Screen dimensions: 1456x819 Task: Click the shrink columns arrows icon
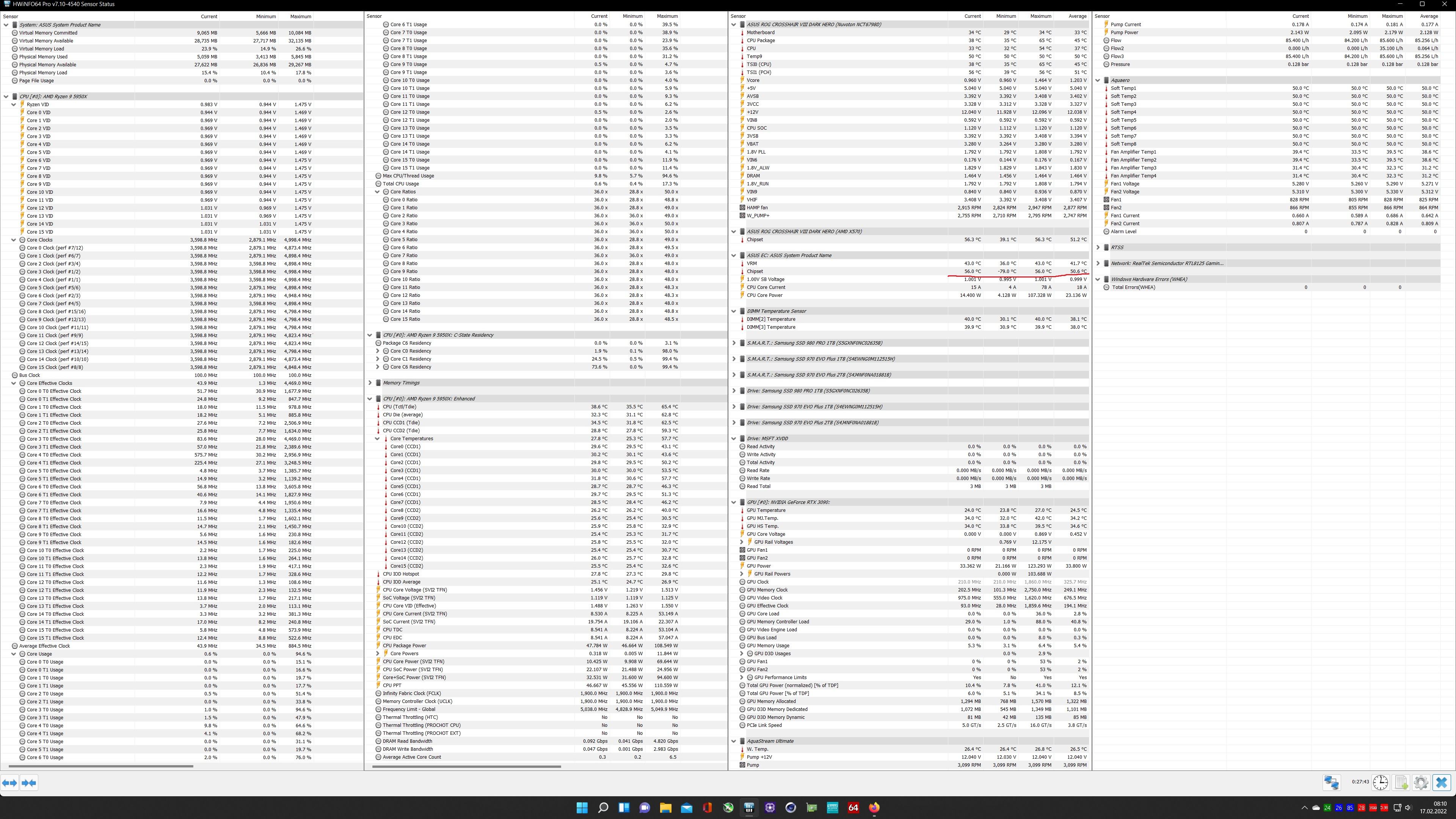29,783
